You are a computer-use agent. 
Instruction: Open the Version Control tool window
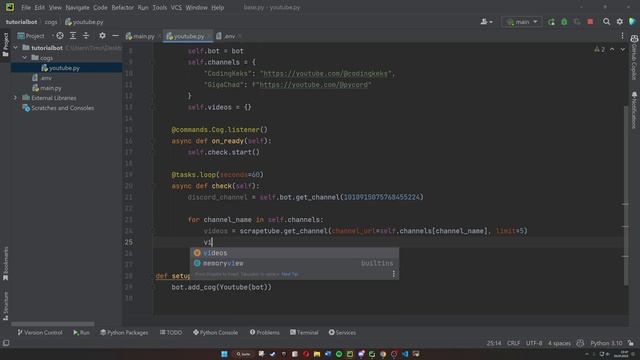pos(40,333)
